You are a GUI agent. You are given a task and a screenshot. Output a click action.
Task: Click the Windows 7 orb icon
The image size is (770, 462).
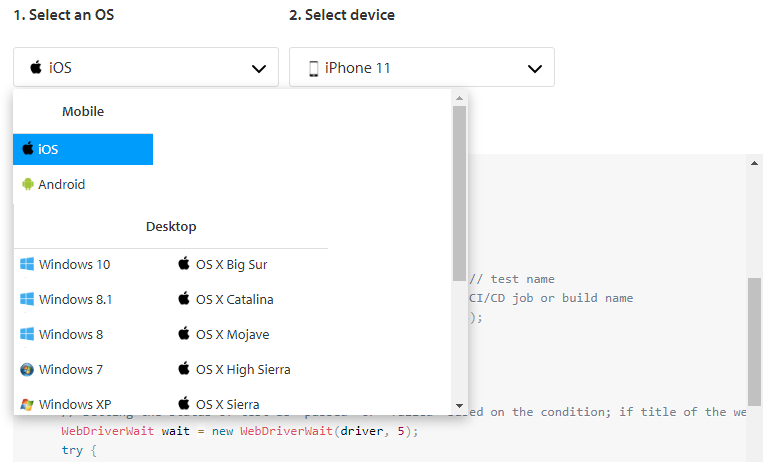[27, 369]
